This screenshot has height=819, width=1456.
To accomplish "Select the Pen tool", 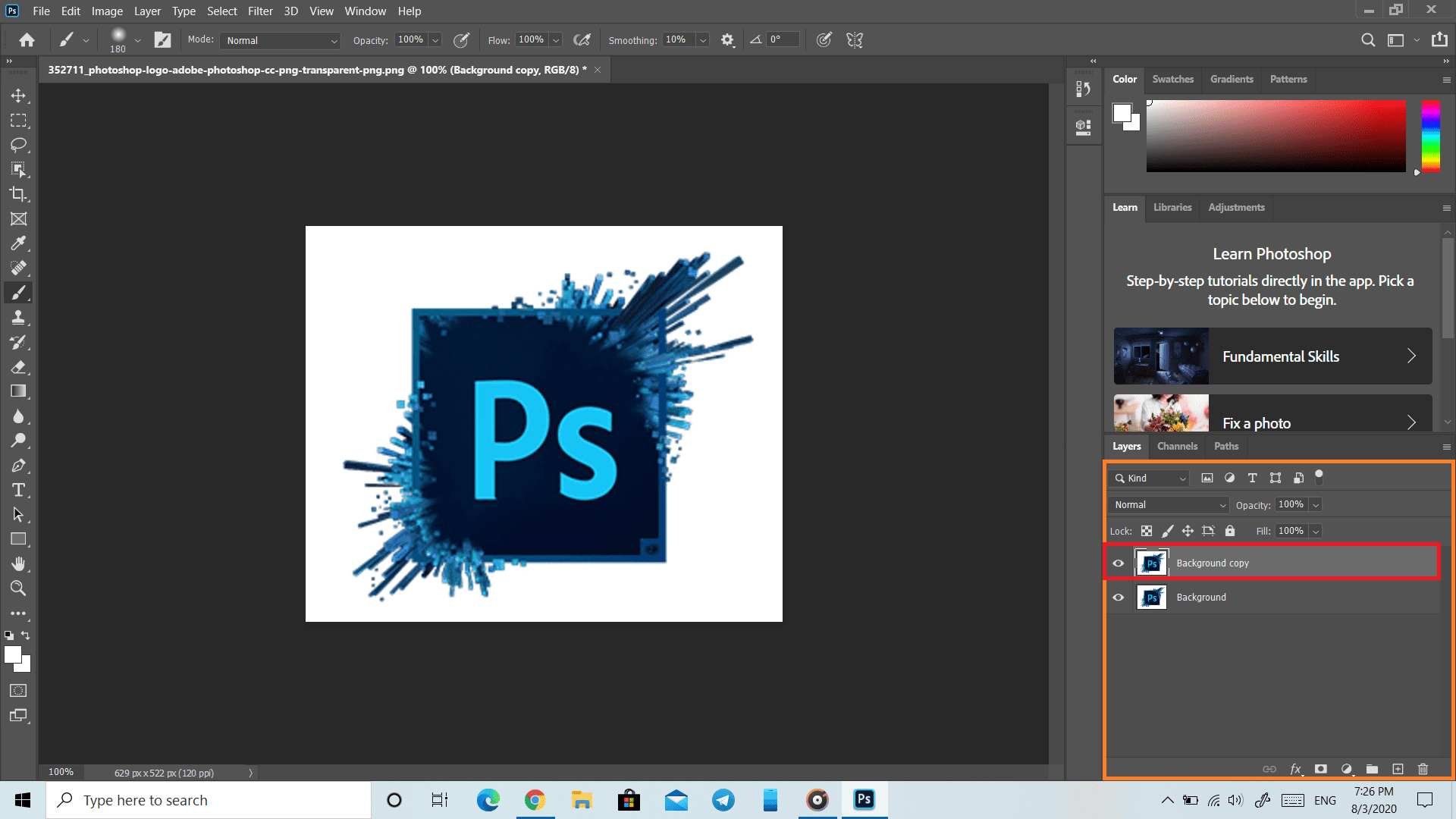I will (18, 466).
